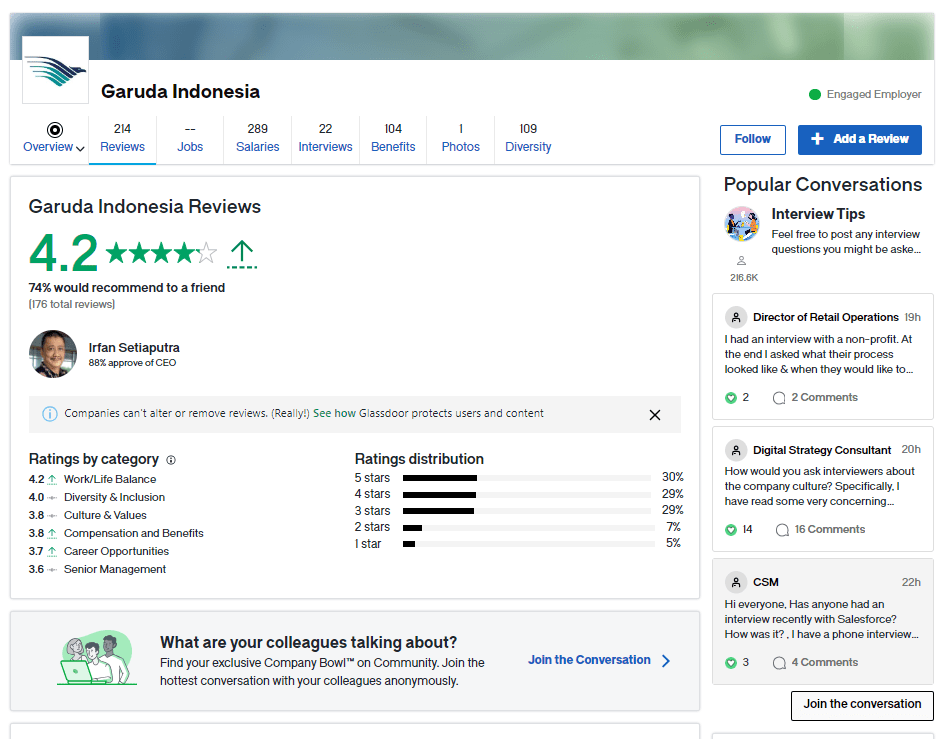Like the Digital Strategy Consultant post
This screenshot has width=944, height=739.
click(731, 530)
